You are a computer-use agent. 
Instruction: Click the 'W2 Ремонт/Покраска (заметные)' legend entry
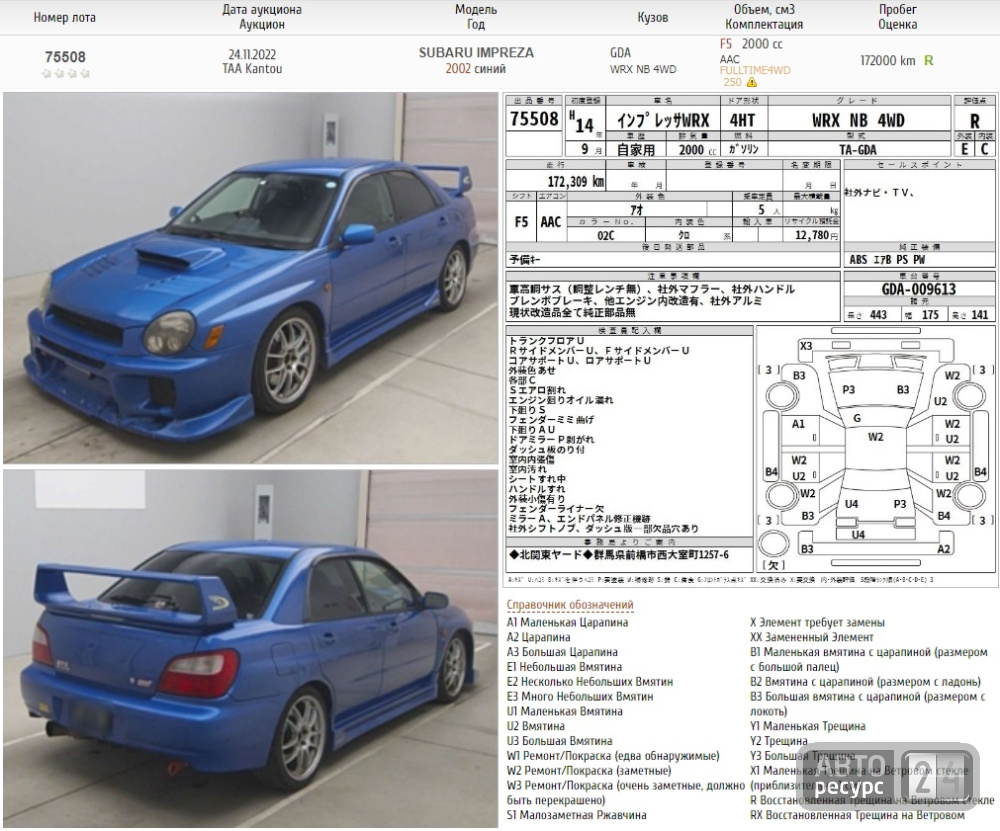[x=589, y=770]
